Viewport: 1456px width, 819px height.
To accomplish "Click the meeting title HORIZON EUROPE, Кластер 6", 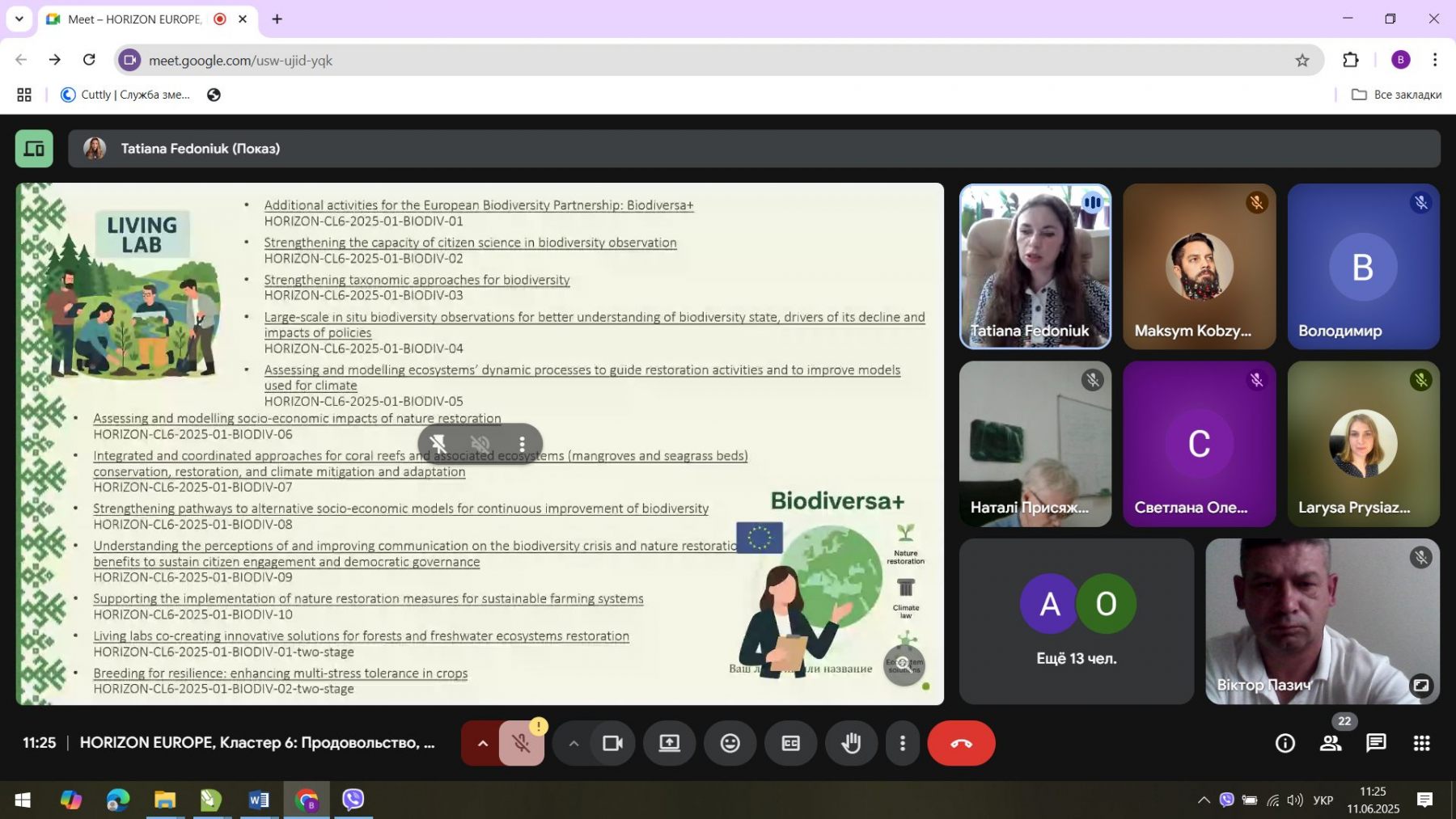I will (x=257, y=742).
